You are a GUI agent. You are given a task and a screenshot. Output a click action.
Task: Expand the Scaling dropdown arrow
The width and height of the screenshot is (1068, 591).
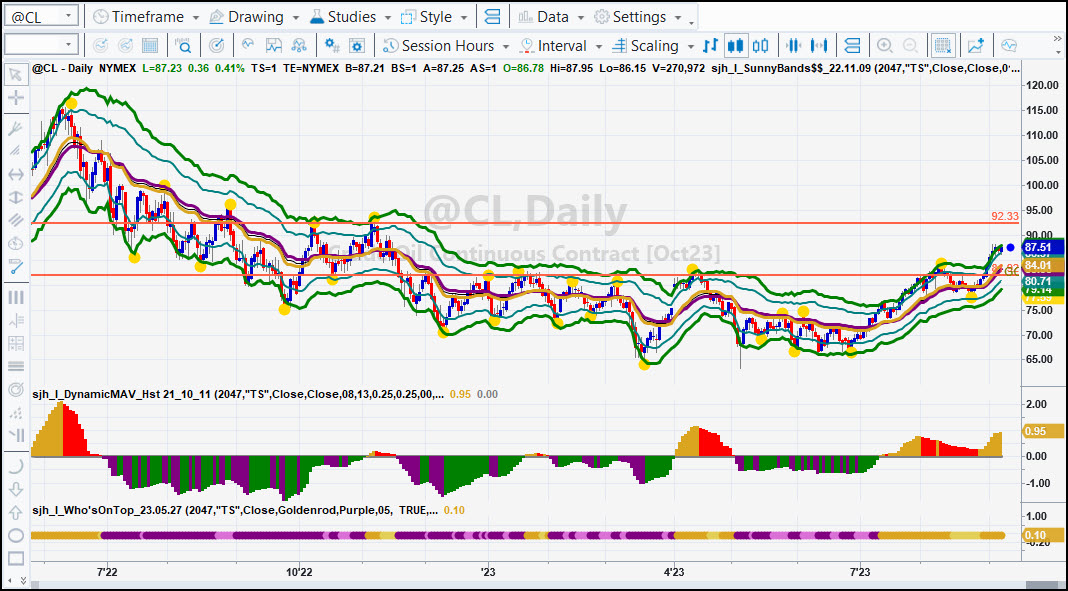pyautogui.click(x=691, y=46)
